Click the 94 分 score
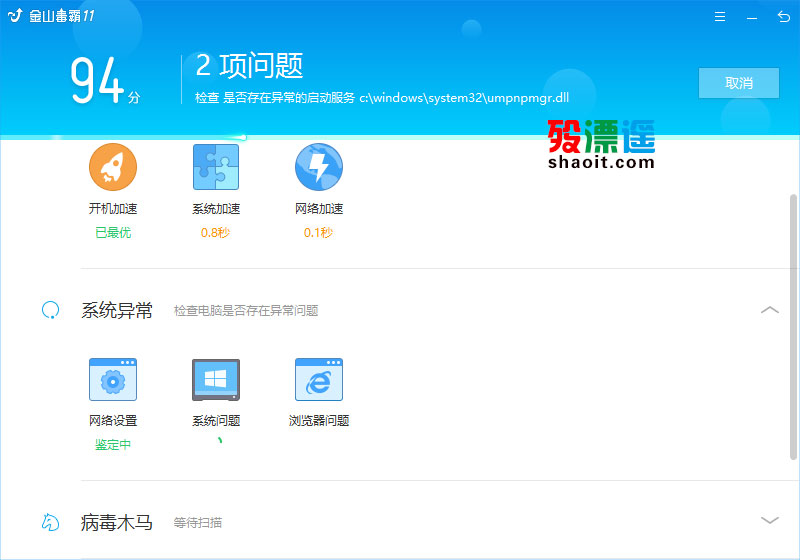Image resolution: width=800 pixels, height=560 pixels. (x=105, y=80)
